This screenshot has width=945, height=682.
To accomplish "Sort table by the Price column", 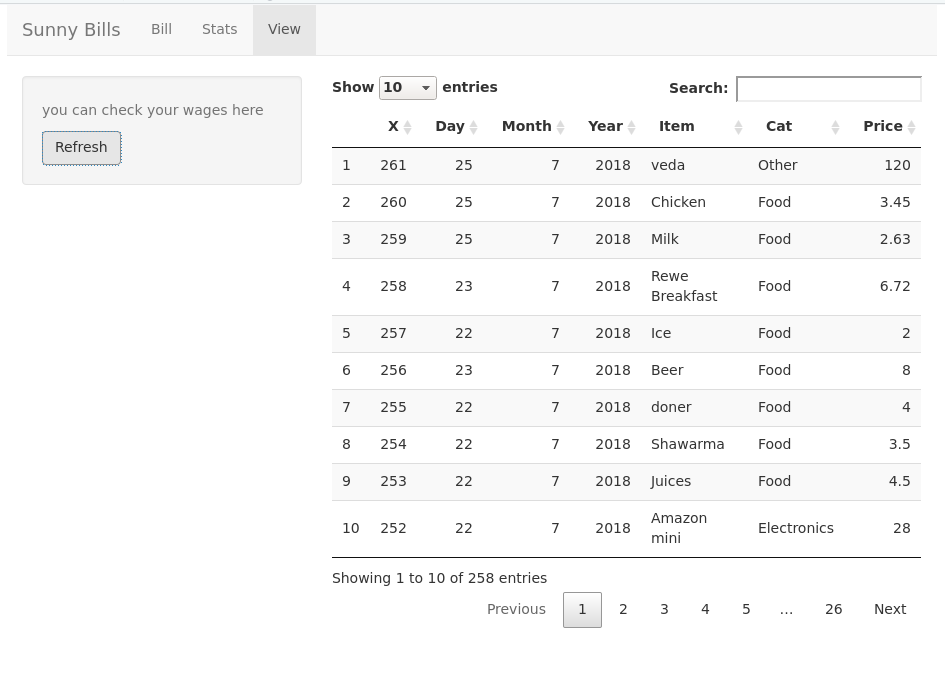I will 883,127.
